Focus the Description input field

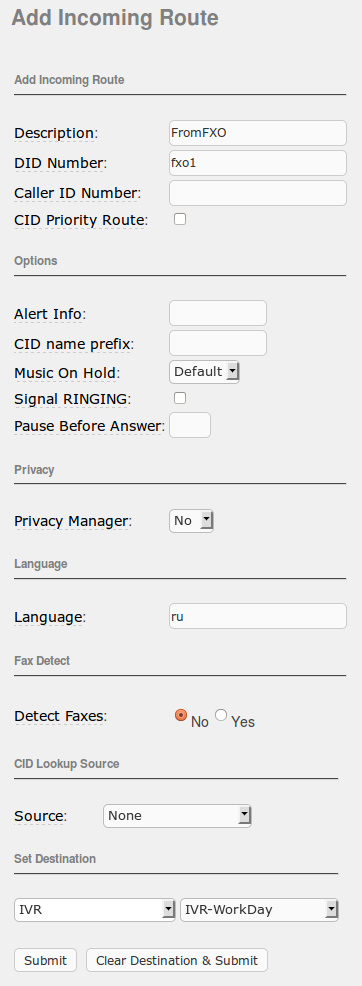click(258, 133)
